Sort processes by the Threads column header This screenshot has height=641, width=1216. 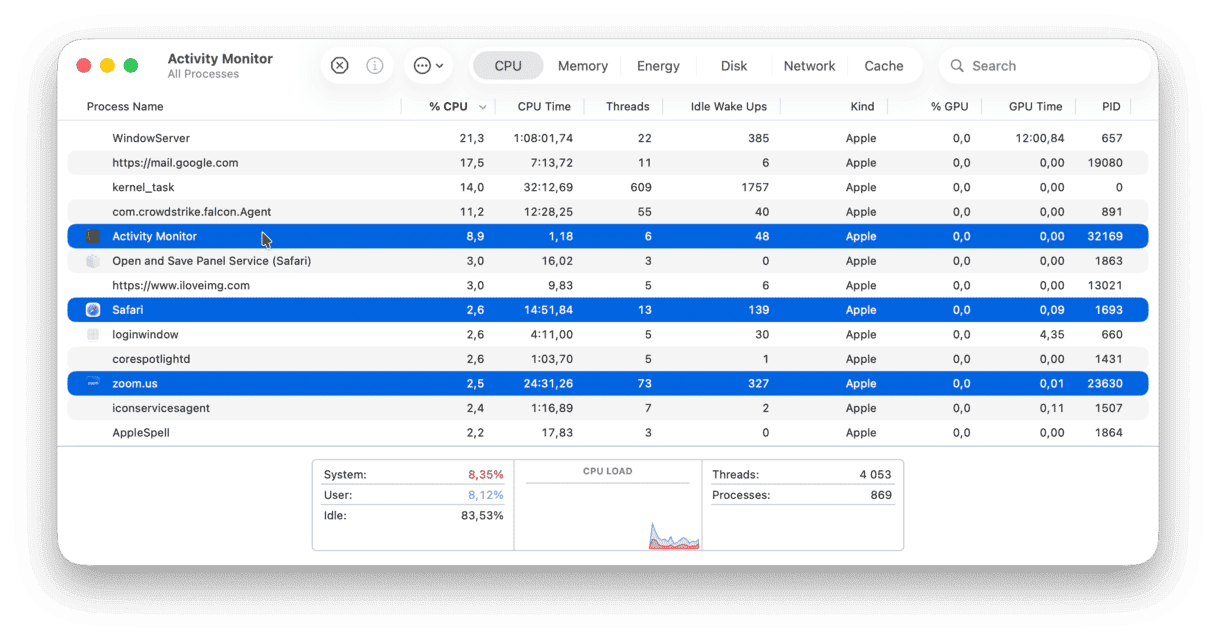627,106
